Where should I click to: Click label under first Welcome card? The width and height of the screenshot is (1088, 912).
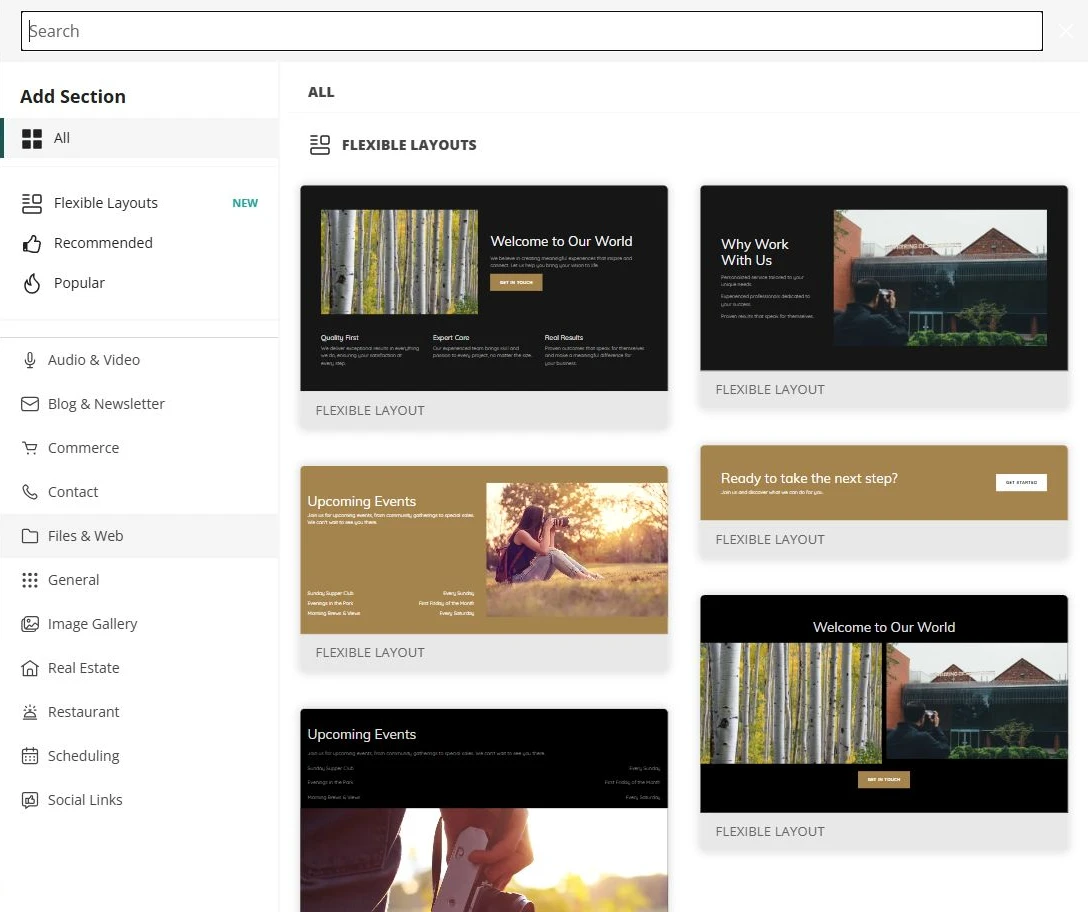(370, 411)
